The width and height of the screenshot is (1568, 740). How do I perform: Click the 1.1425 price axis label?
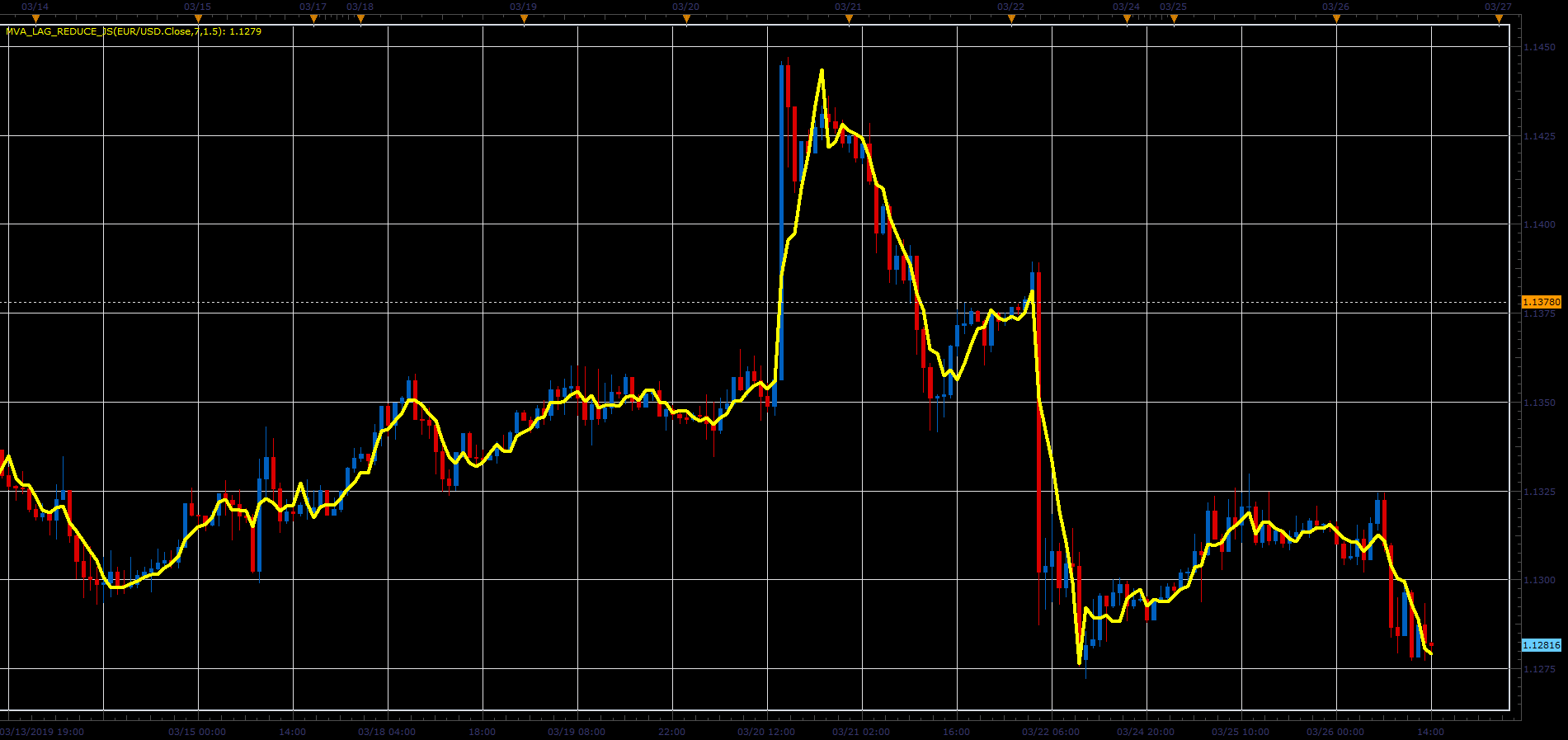click(1539, 136)
